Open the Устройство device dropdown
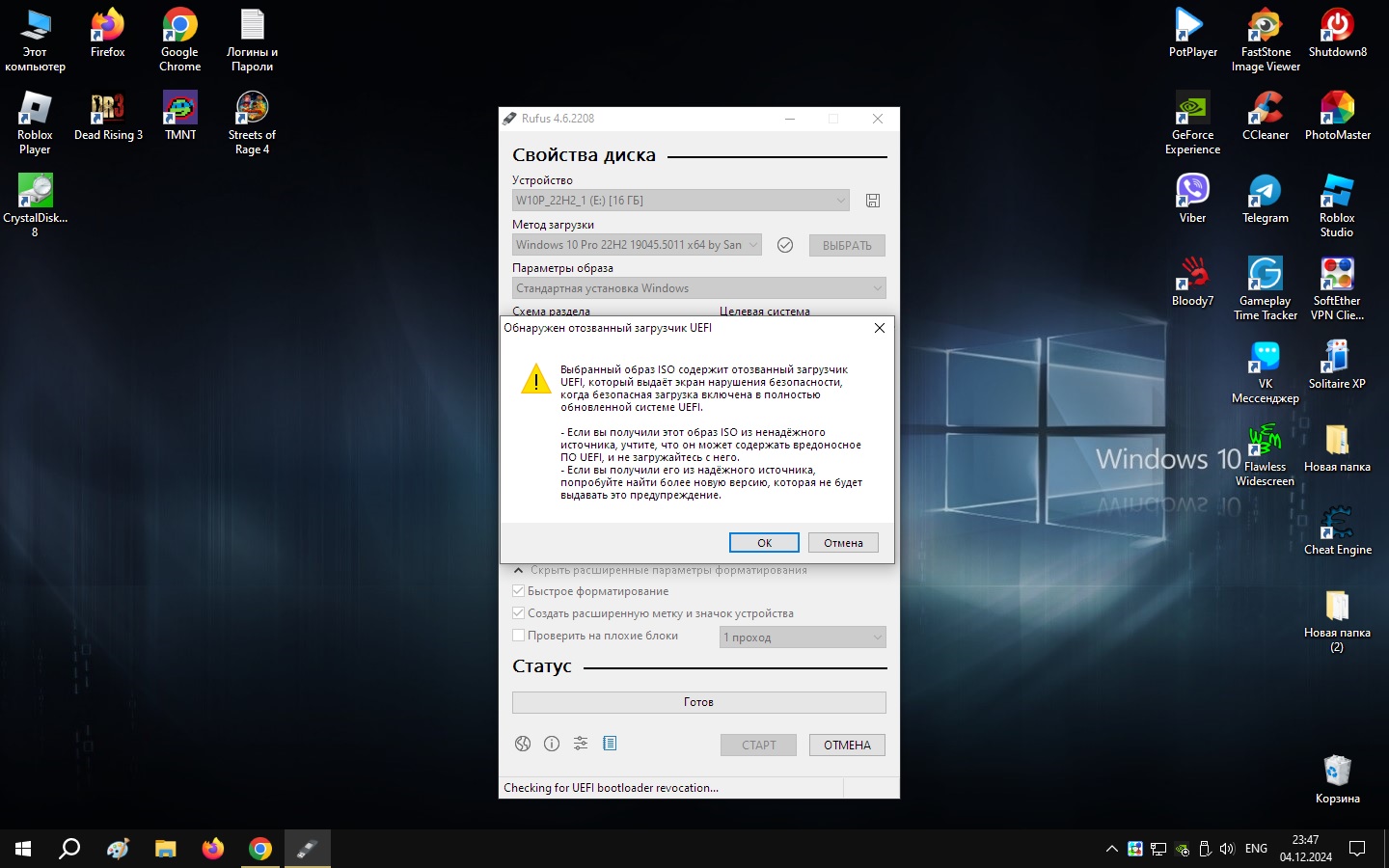 pos(681,201)
